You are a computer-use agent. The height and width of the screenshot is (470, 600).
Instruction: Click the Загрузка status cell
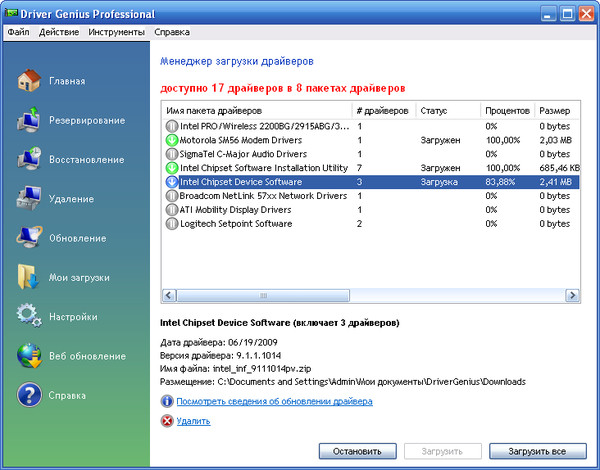(439, 182)
